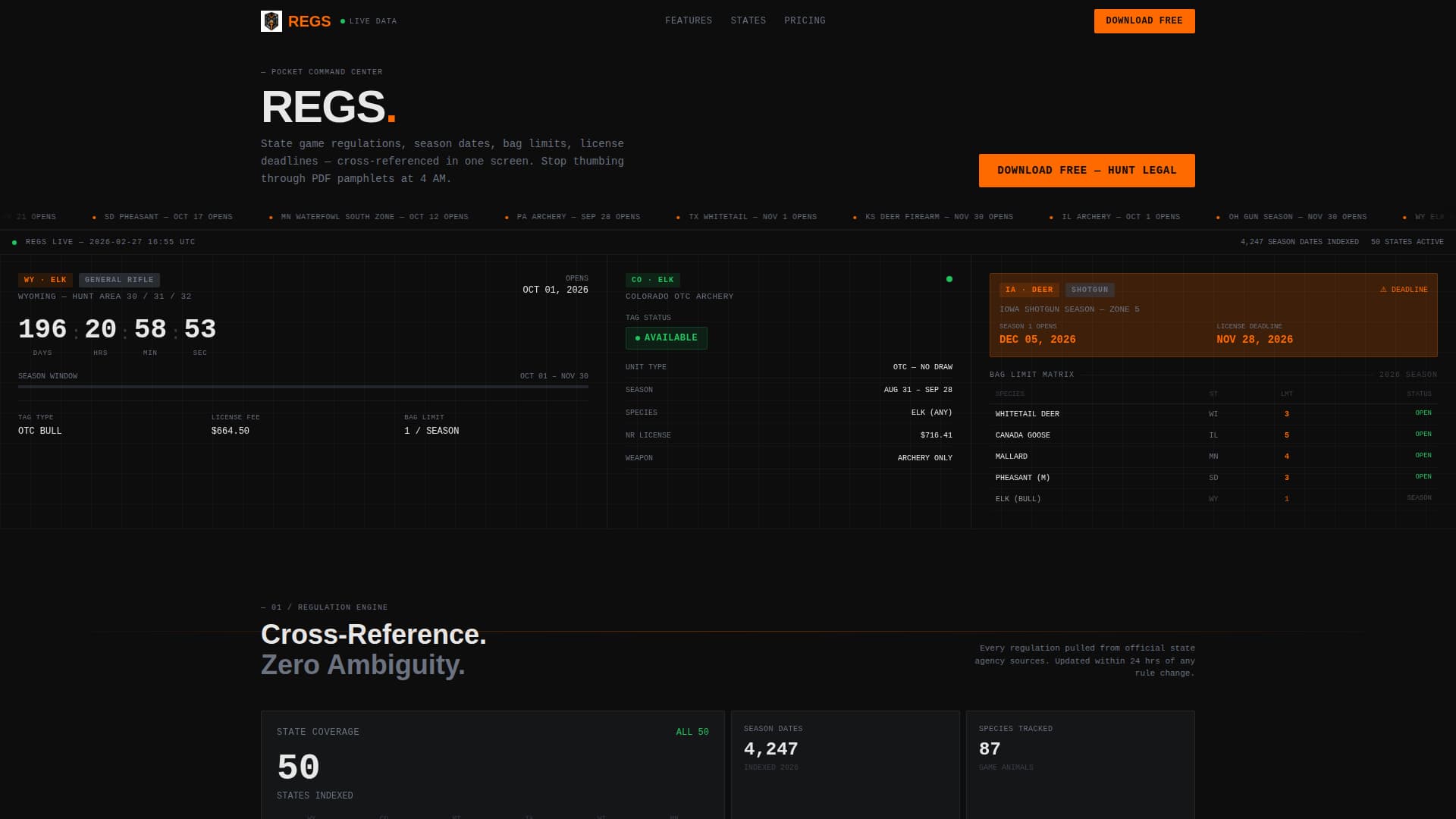Click the LIVE DATA green indicator dot

tap(342, 20)
